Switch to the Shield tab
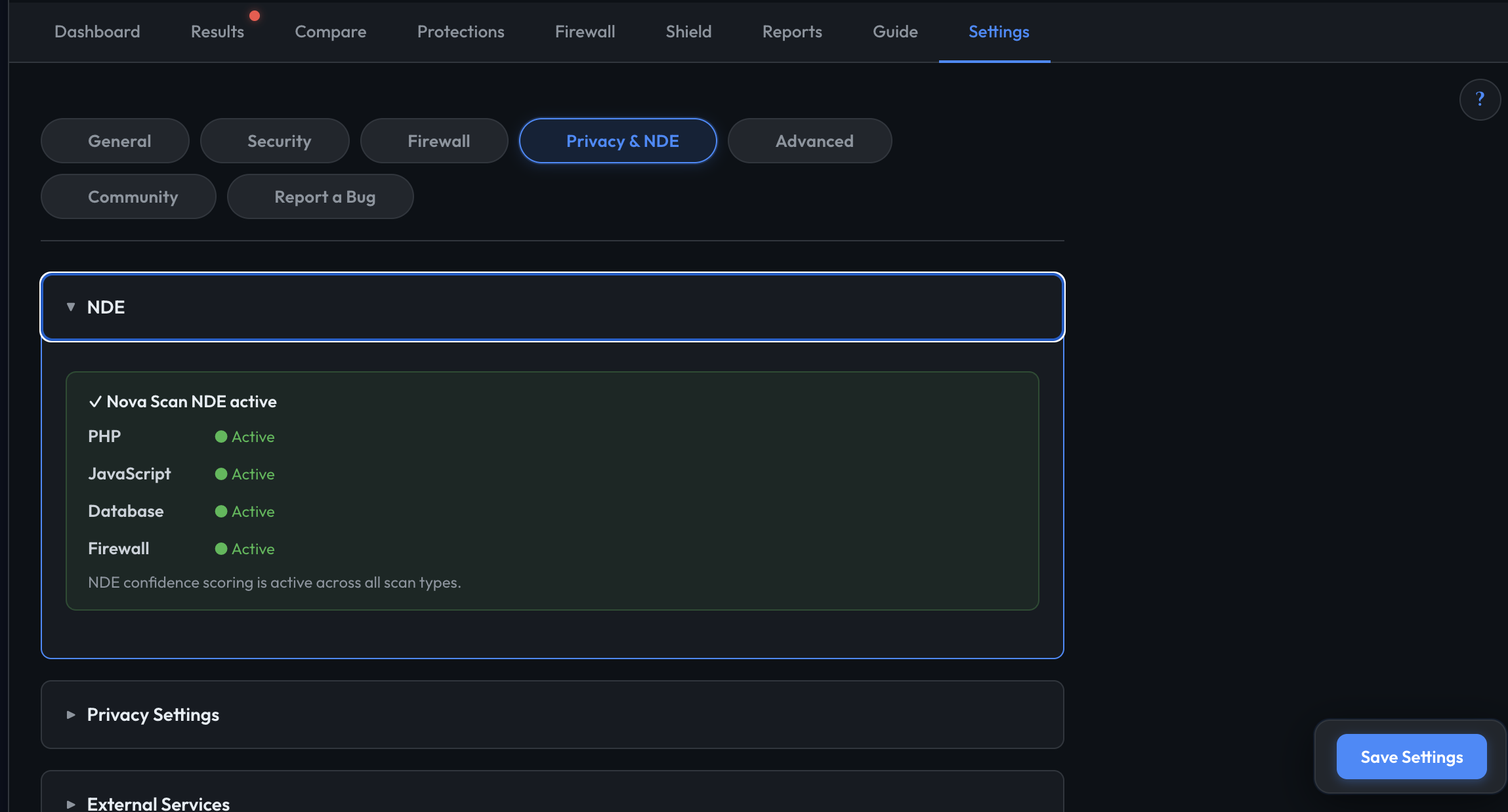The width and height of the screenshot is (1508, 812). click(x=688, y=31)
